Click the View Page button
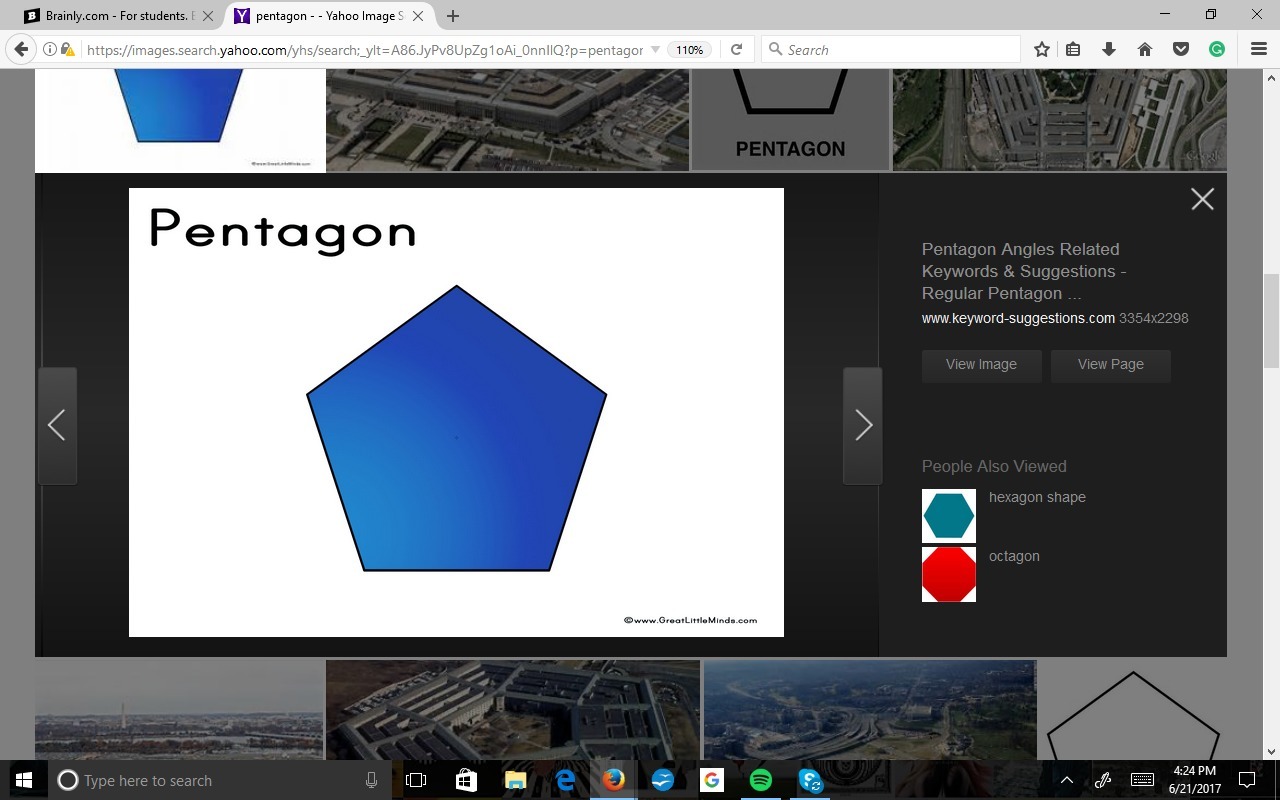The image size is (1280, 800). 1110,365
